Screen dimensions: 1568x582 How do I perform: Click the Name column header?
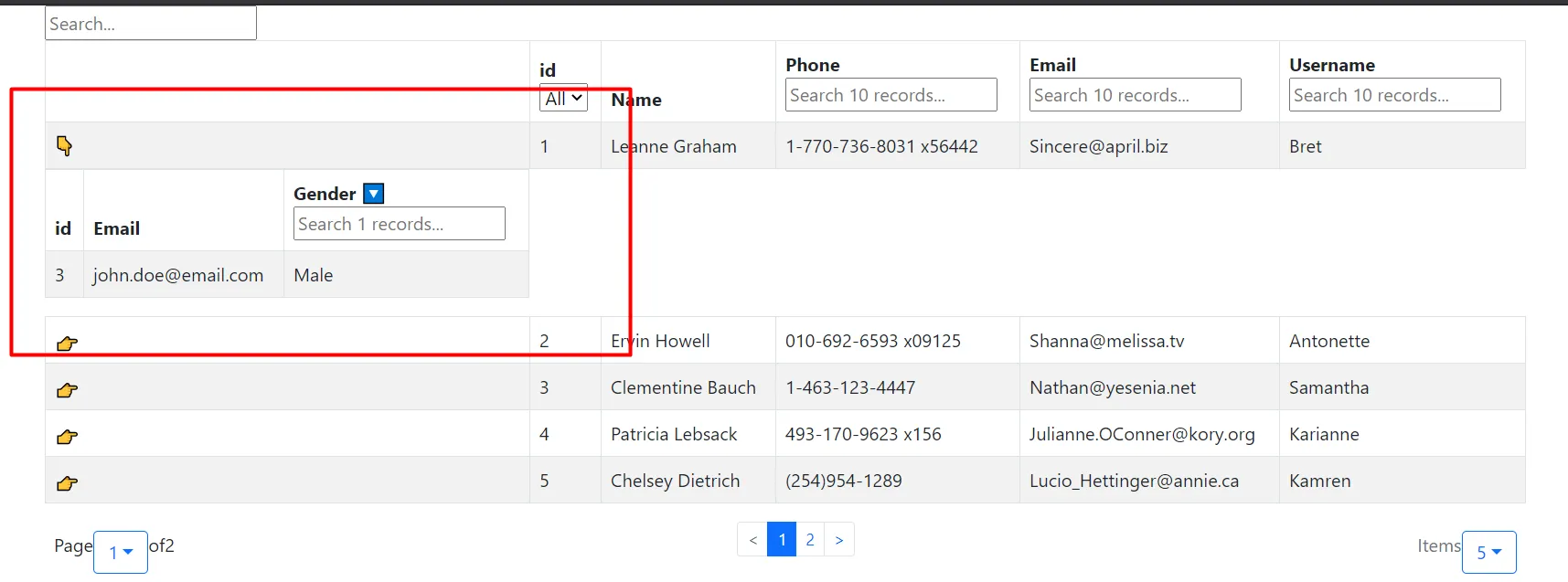coord(637,100)
